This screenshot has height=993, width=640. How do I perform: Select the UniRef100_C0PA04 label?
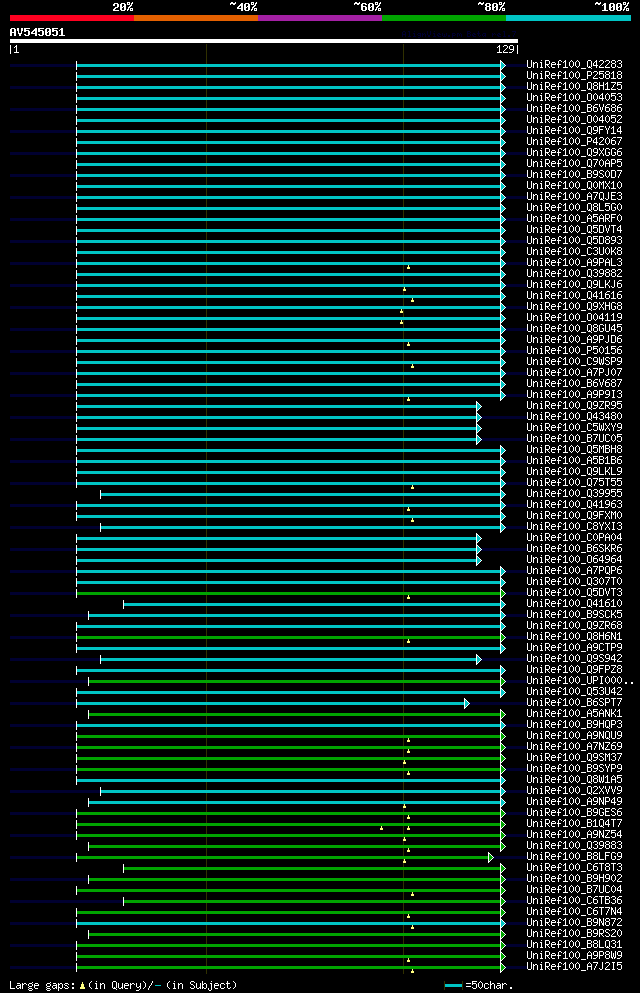click(x=574, y=538)
